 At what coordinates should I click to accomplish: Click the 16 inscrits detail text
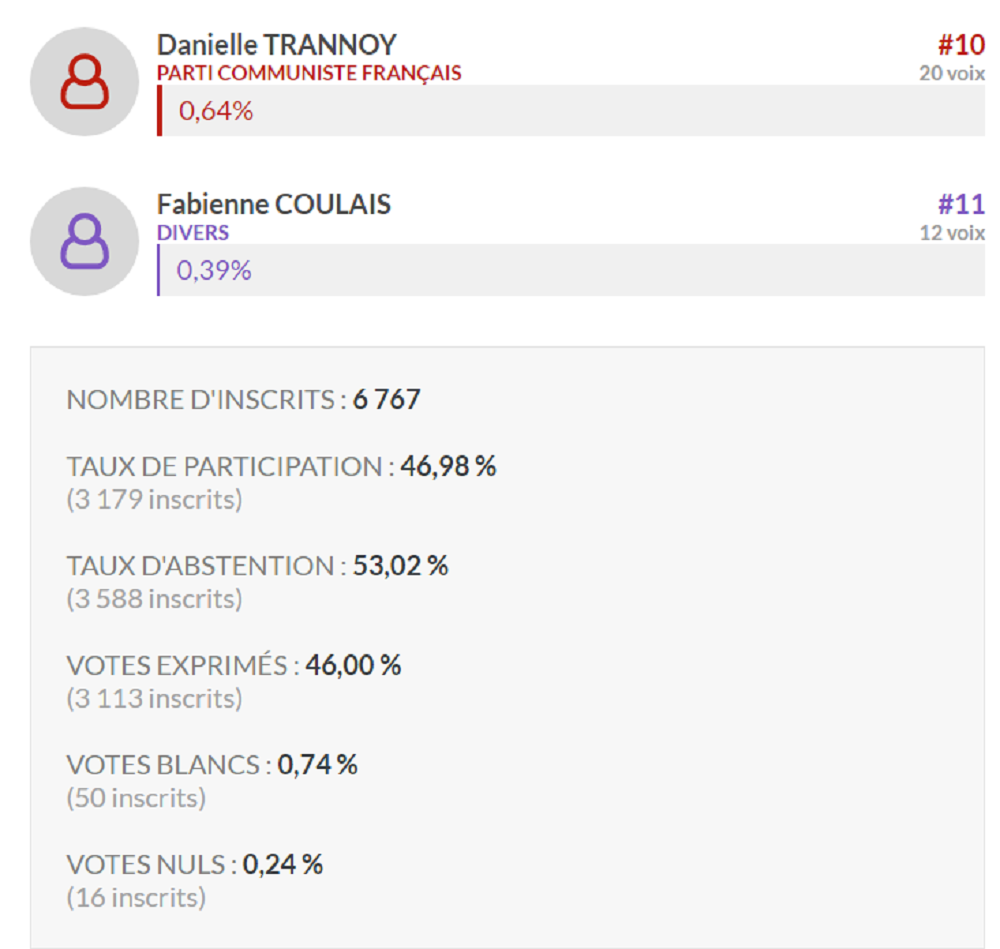coord(136,898)
